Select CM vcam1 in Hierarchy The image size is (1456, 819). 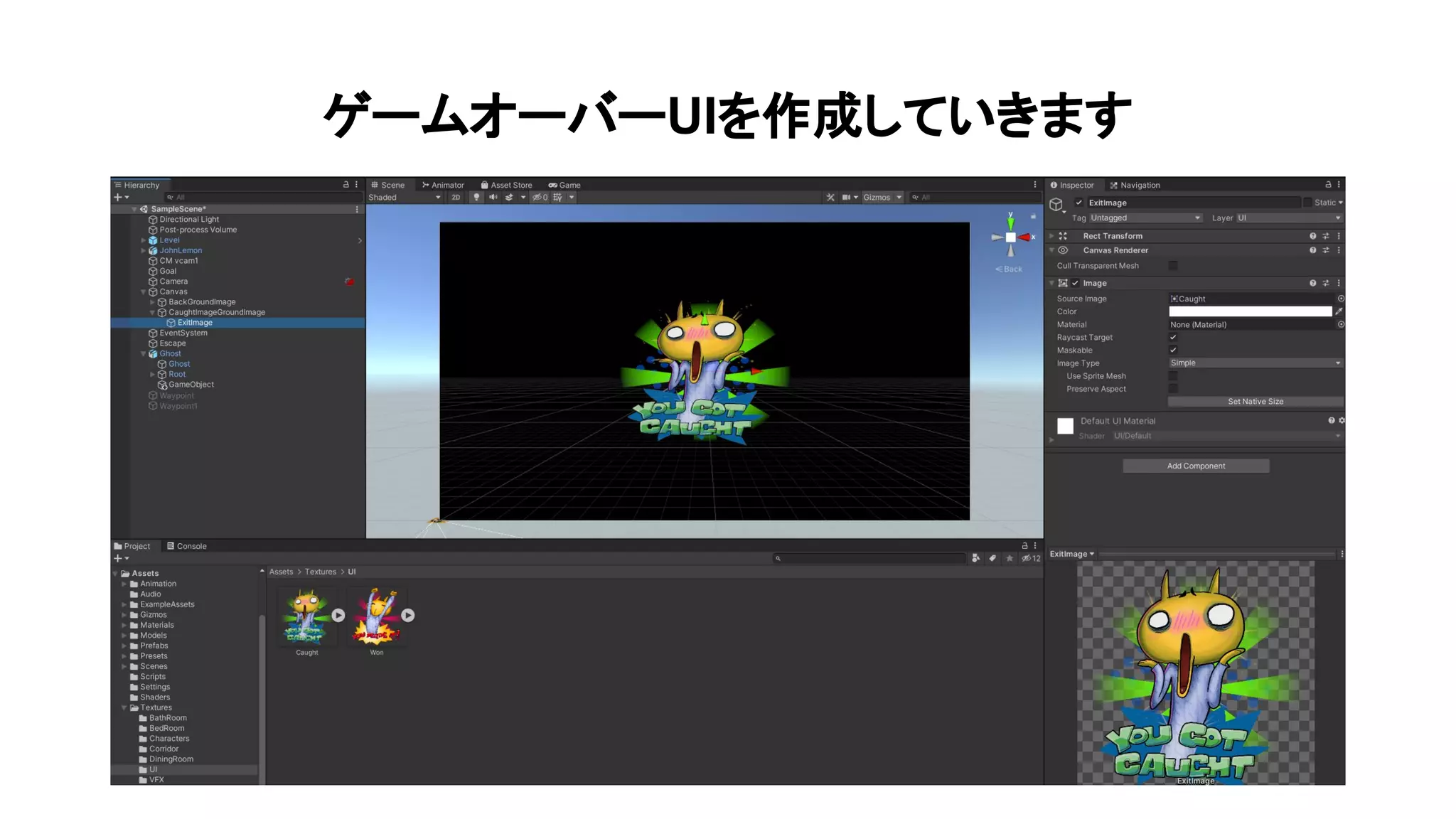[178, 261]
